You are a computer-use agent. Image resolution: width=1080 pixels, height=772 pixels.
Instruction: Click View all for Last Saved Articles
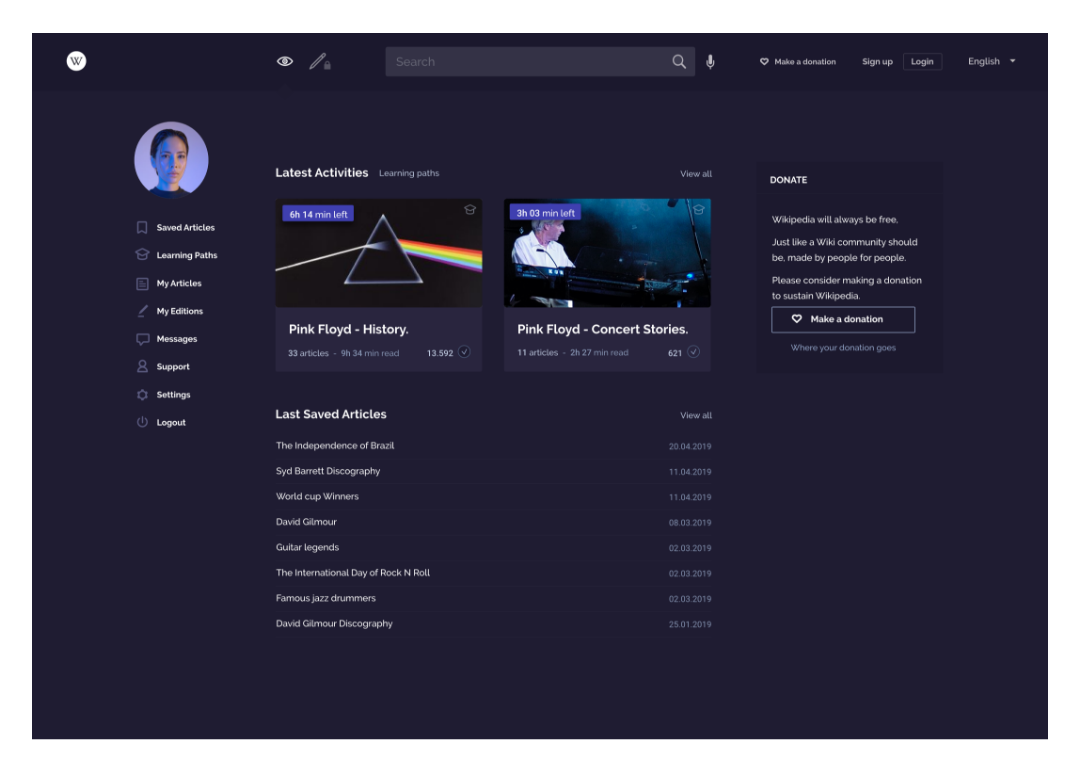pos(696,415)
